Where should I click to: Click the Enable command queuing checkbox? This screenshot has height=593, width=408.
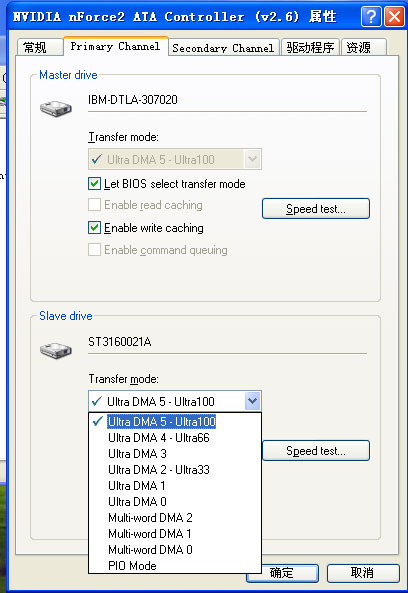click(x=94, y=250)
